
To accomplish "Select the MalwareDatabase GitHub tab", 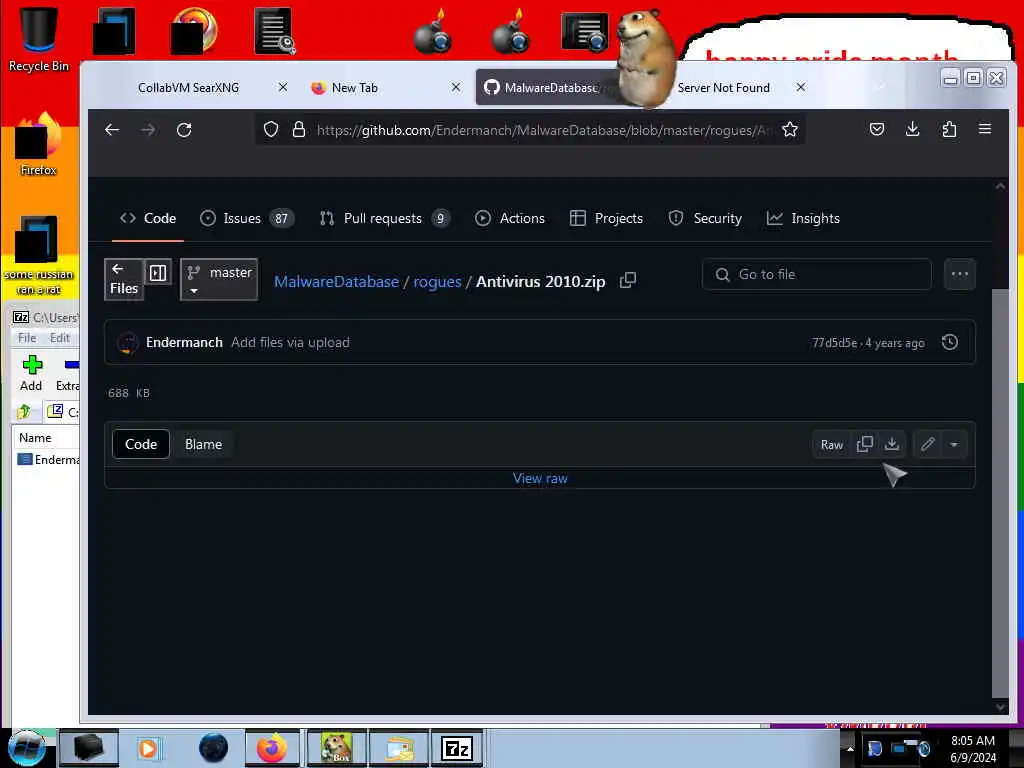I will 551,88.
